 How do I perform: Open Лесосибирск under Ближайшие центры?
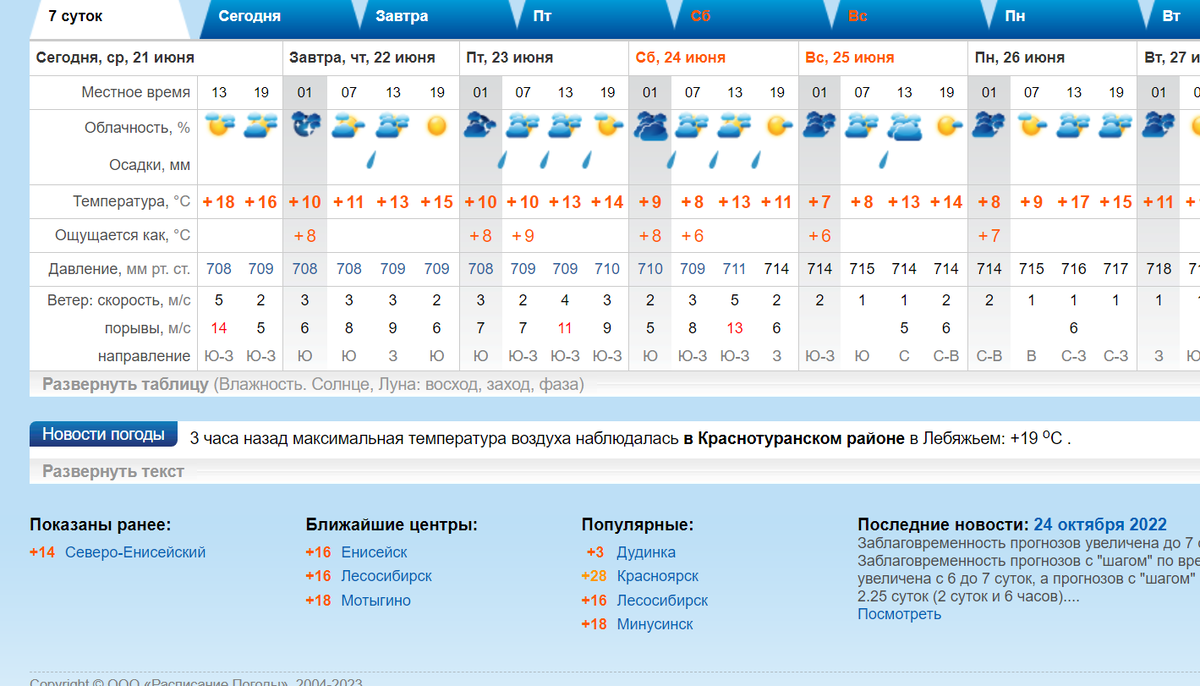coord(386,576)
